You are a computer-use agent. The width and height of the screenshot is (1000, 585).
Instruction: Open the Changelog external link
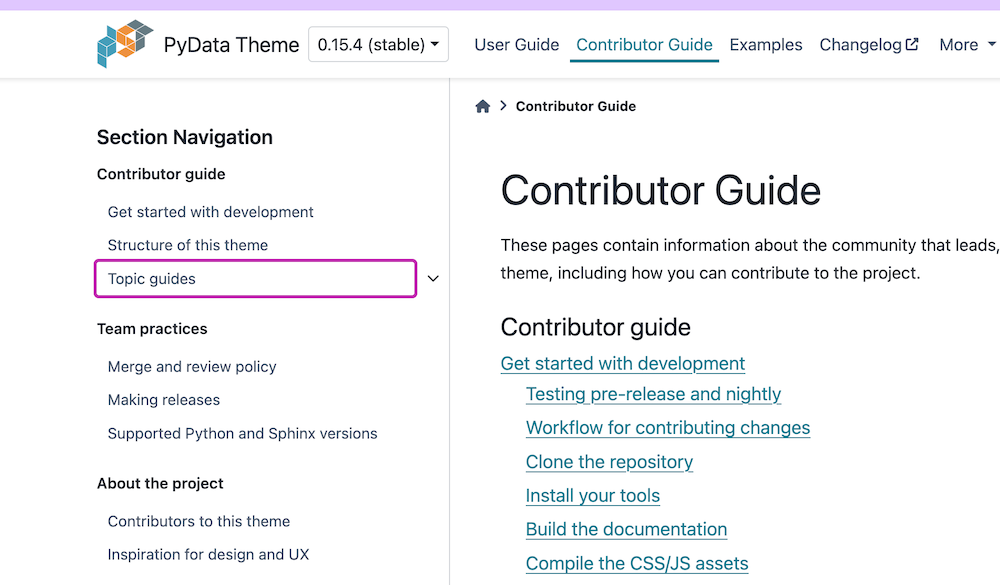pyautogui.click(x=868, y=45)
